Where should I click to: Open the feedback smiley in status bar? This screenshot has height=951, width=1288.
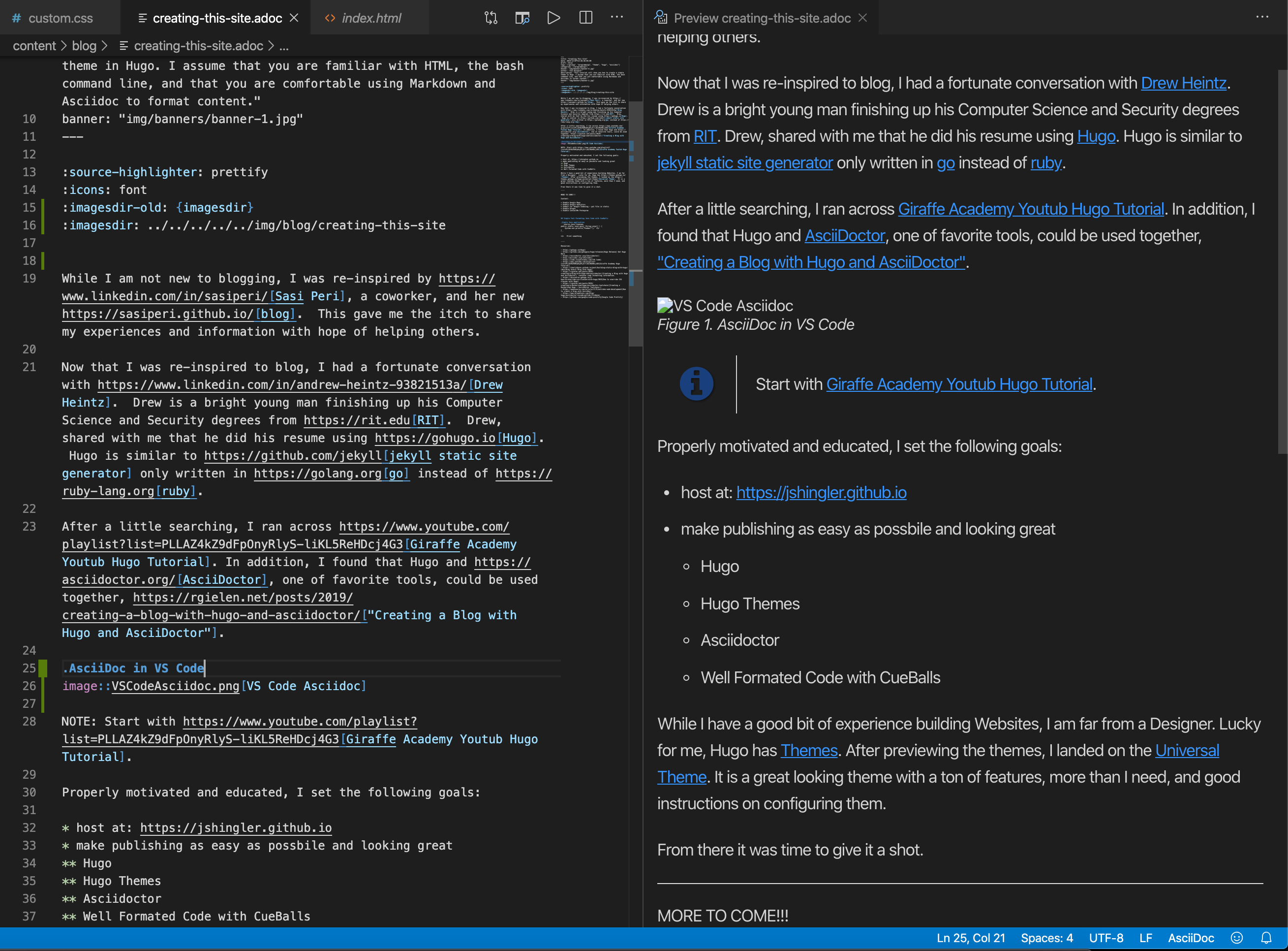coord(1237,938)
